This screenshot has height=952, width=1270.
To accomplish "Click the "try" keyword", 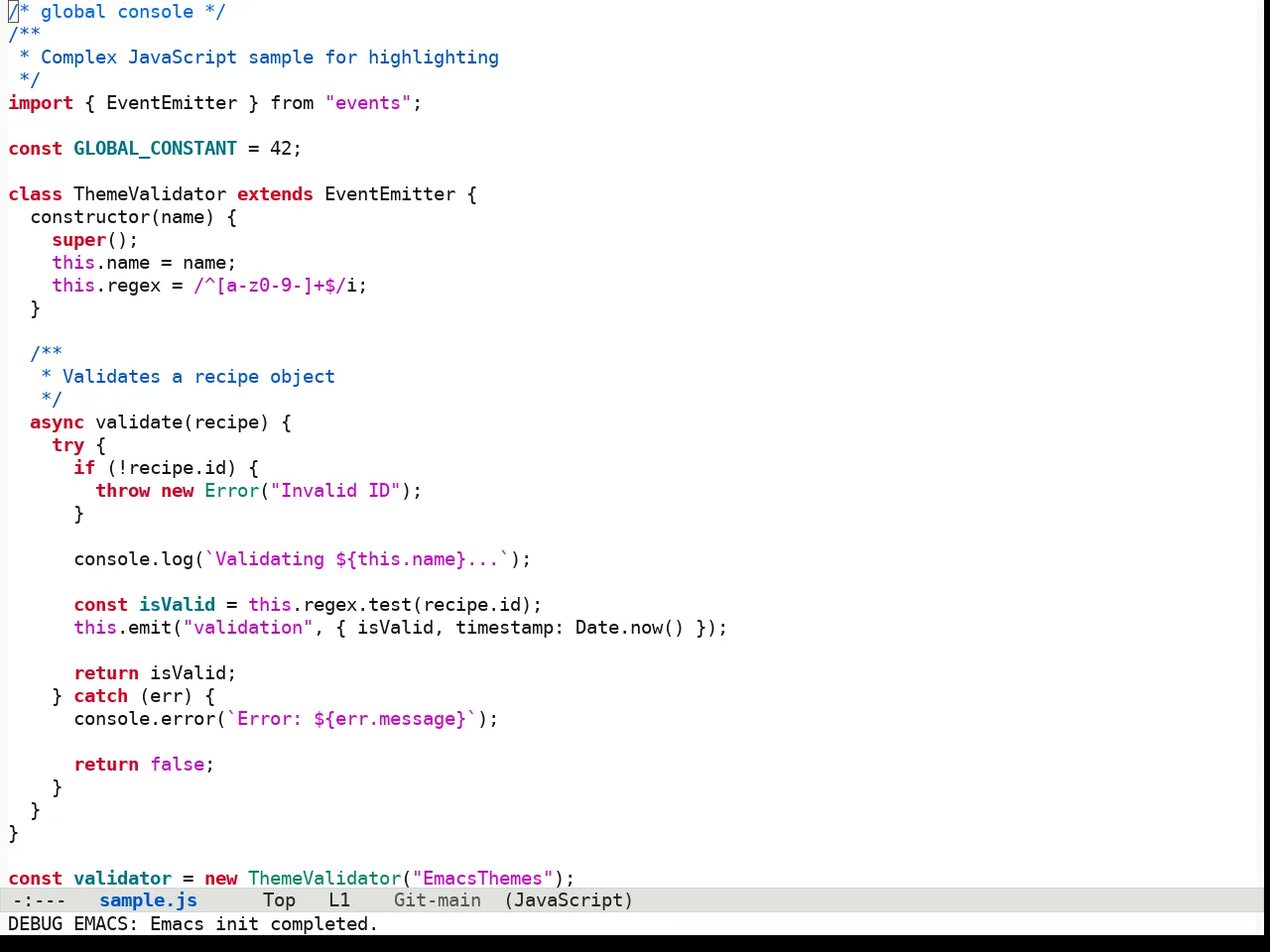I will pos(67,445).
